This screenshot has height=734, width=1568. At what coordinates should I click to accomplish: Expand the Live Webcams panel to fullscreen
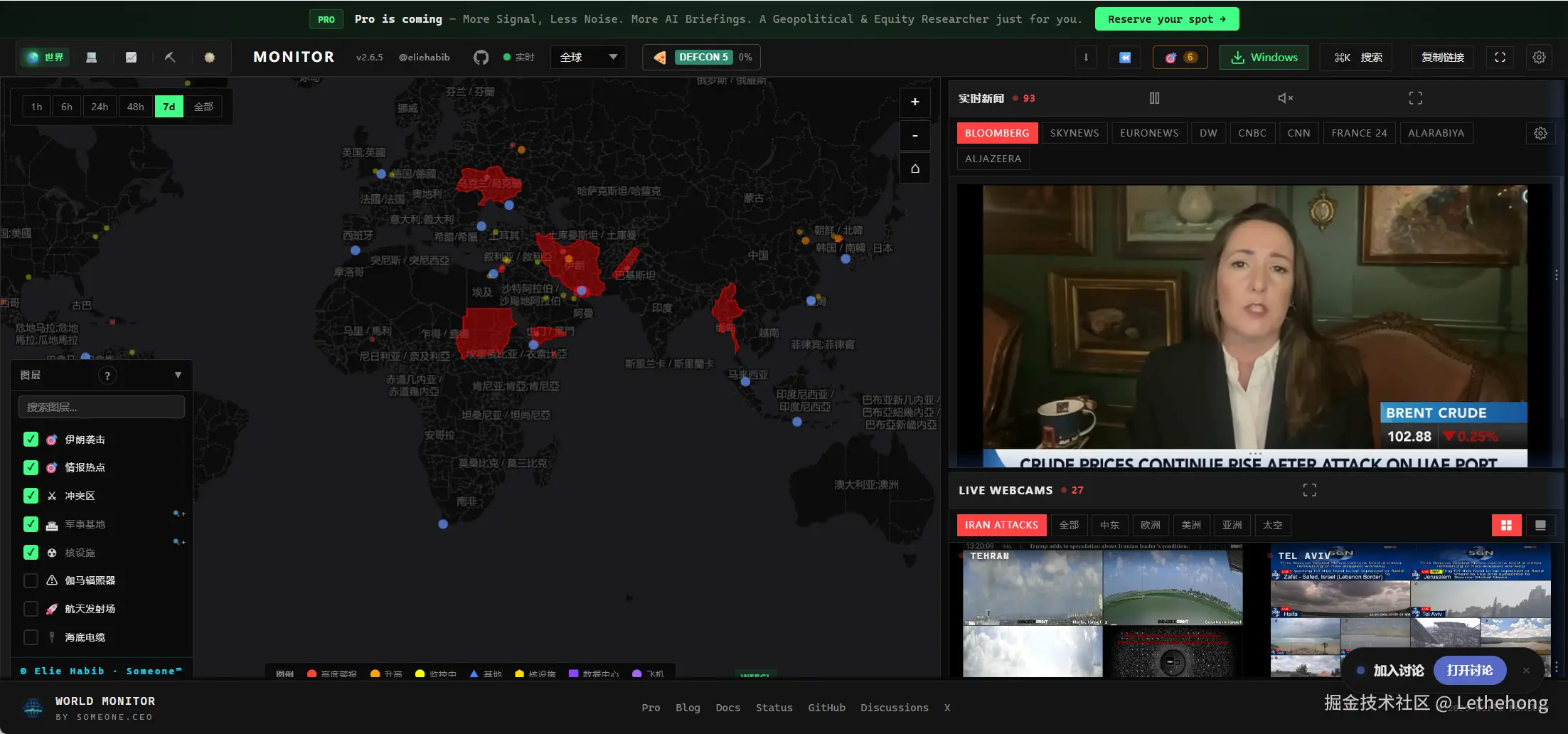(1310, 490)
